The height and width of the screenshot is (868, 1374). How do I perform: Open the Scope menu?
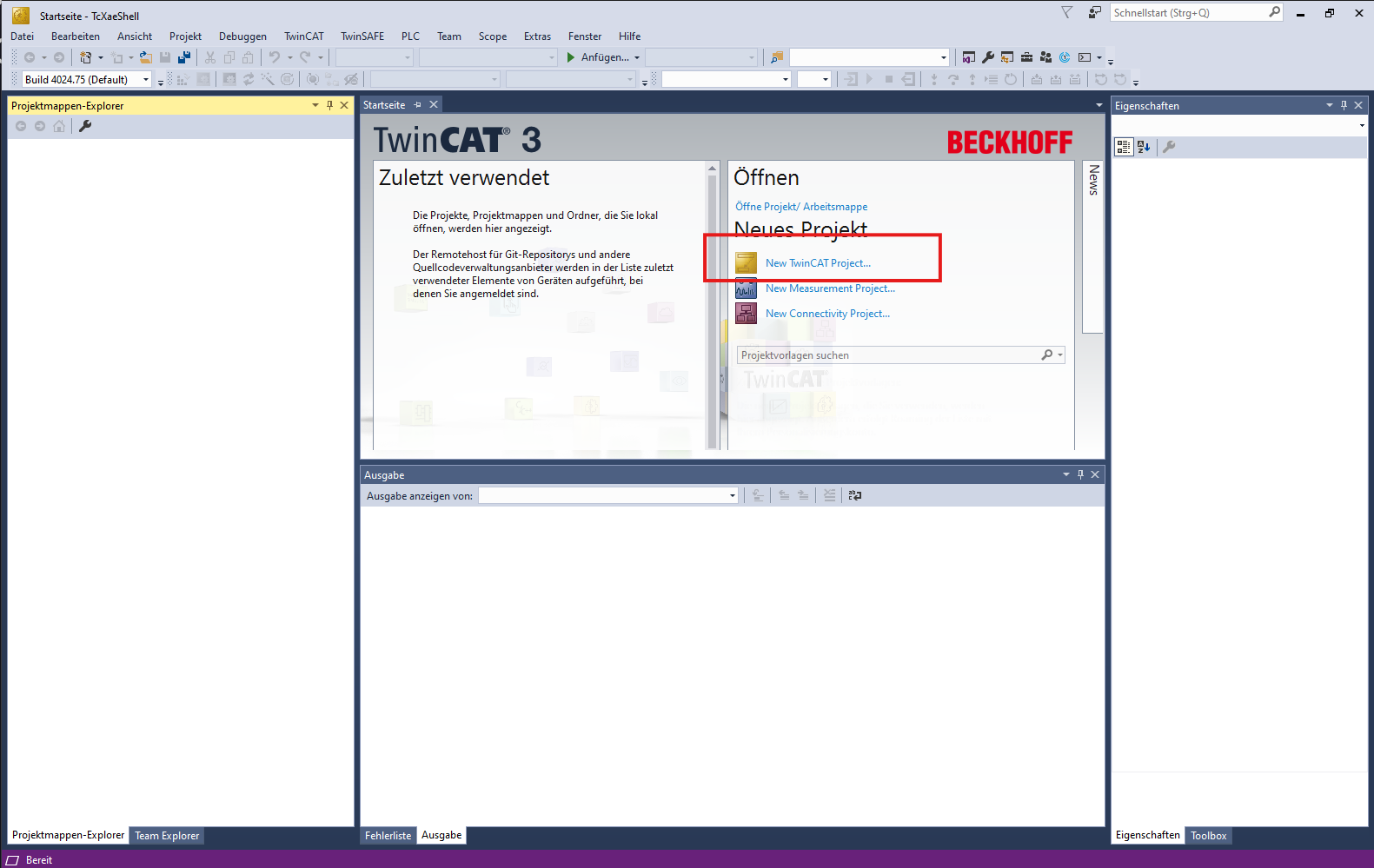point(493,36)
